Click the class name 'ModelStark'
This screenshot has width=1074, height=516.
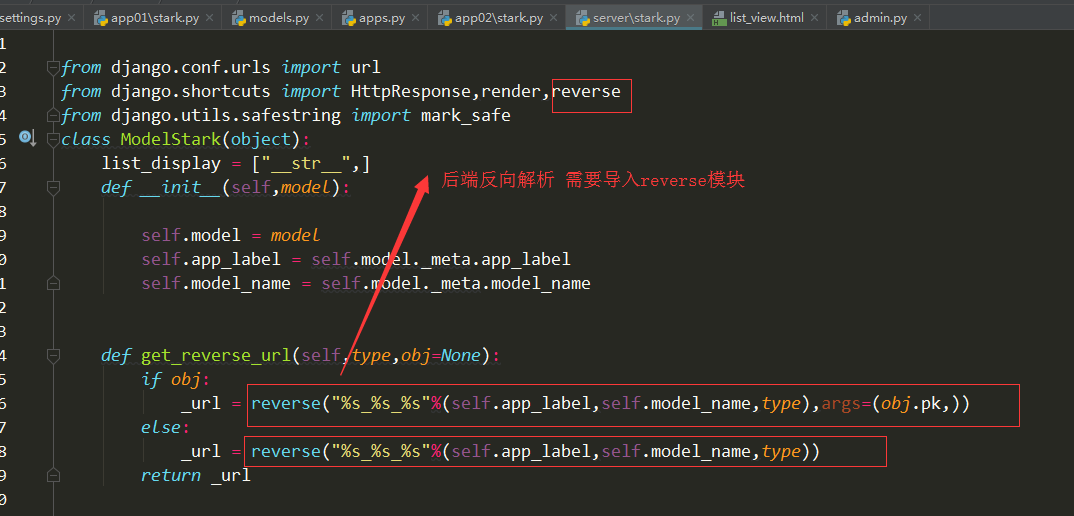pos(171,139)
